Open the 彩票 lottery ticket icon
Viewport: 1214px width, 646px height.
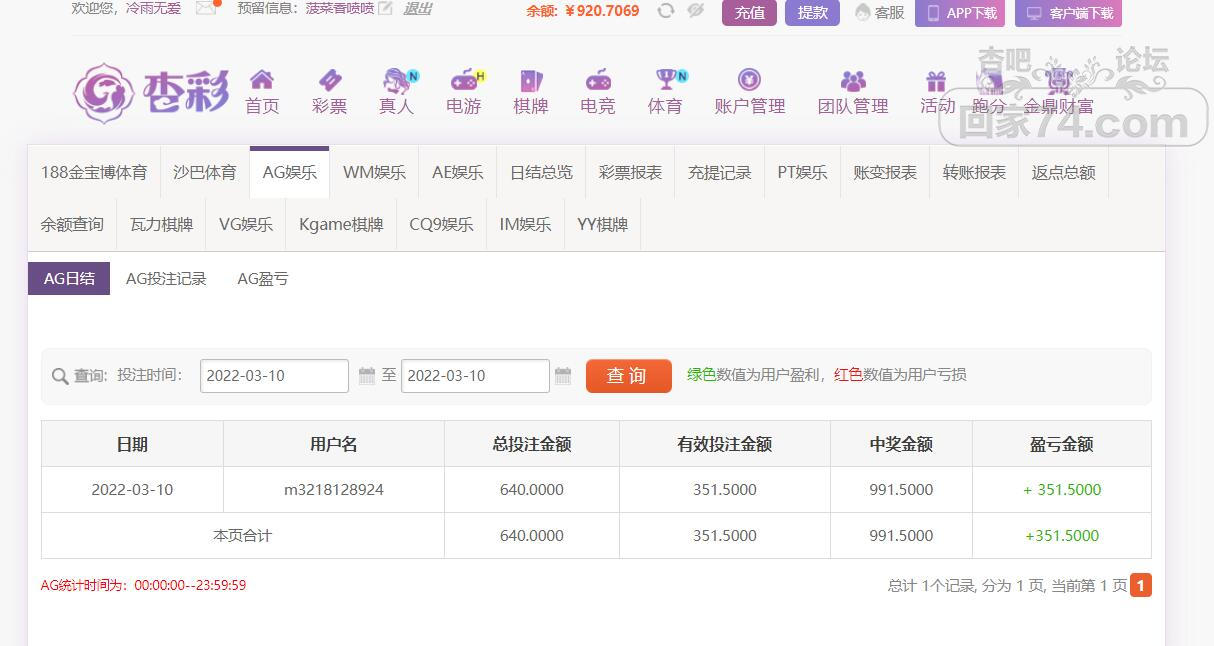pyautogui.click(x=329, y=81)
